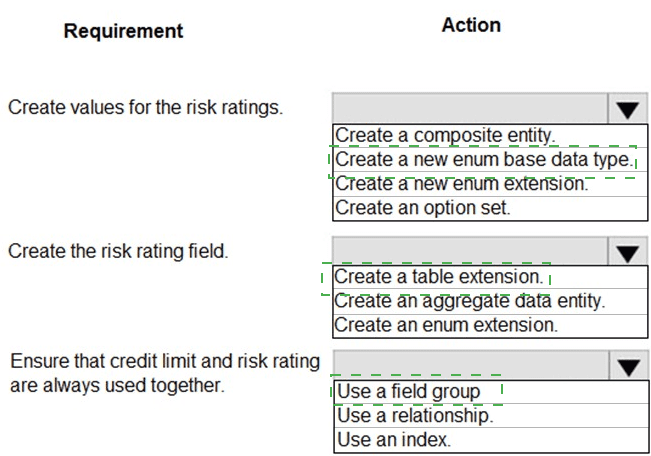Select 'Use a field group' option

pos(491,392)
